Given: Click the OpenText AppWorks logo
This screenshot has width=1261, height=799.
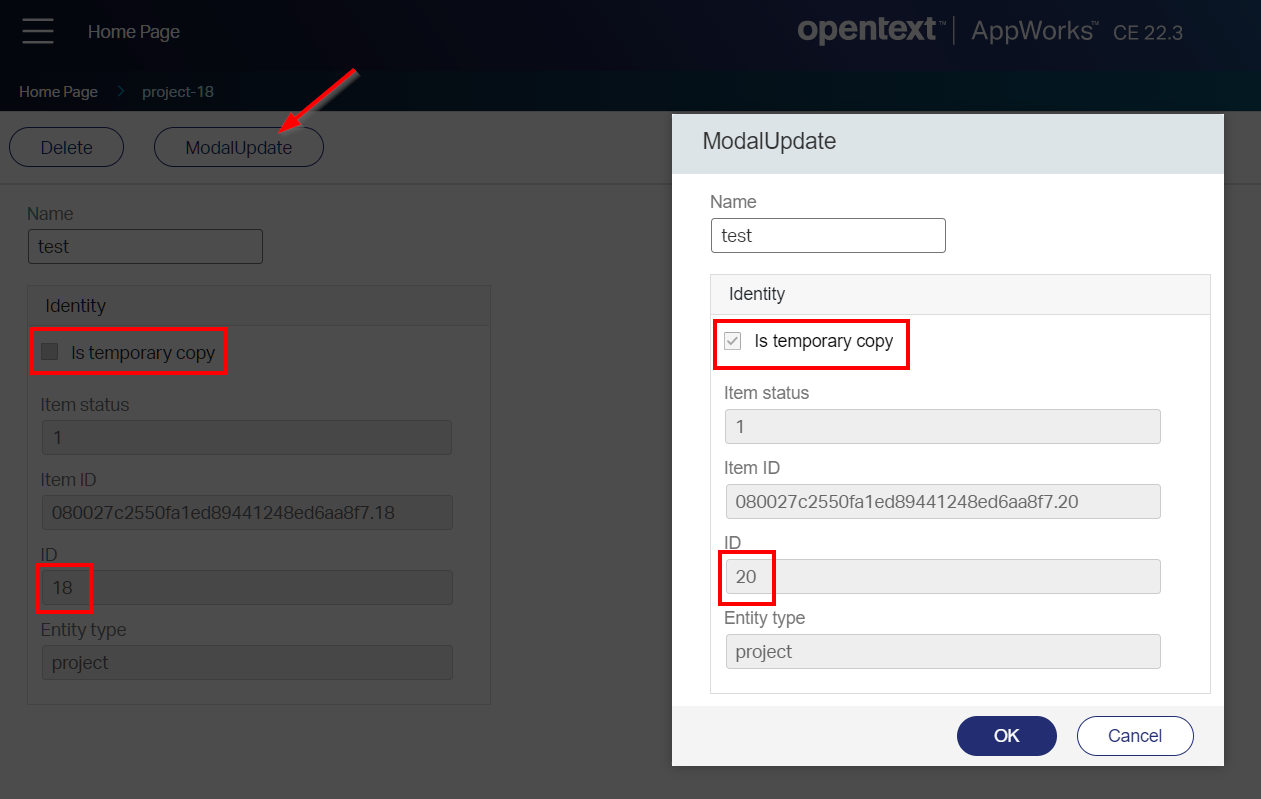Looking at the screenshot, I should [x=989, y=31].
